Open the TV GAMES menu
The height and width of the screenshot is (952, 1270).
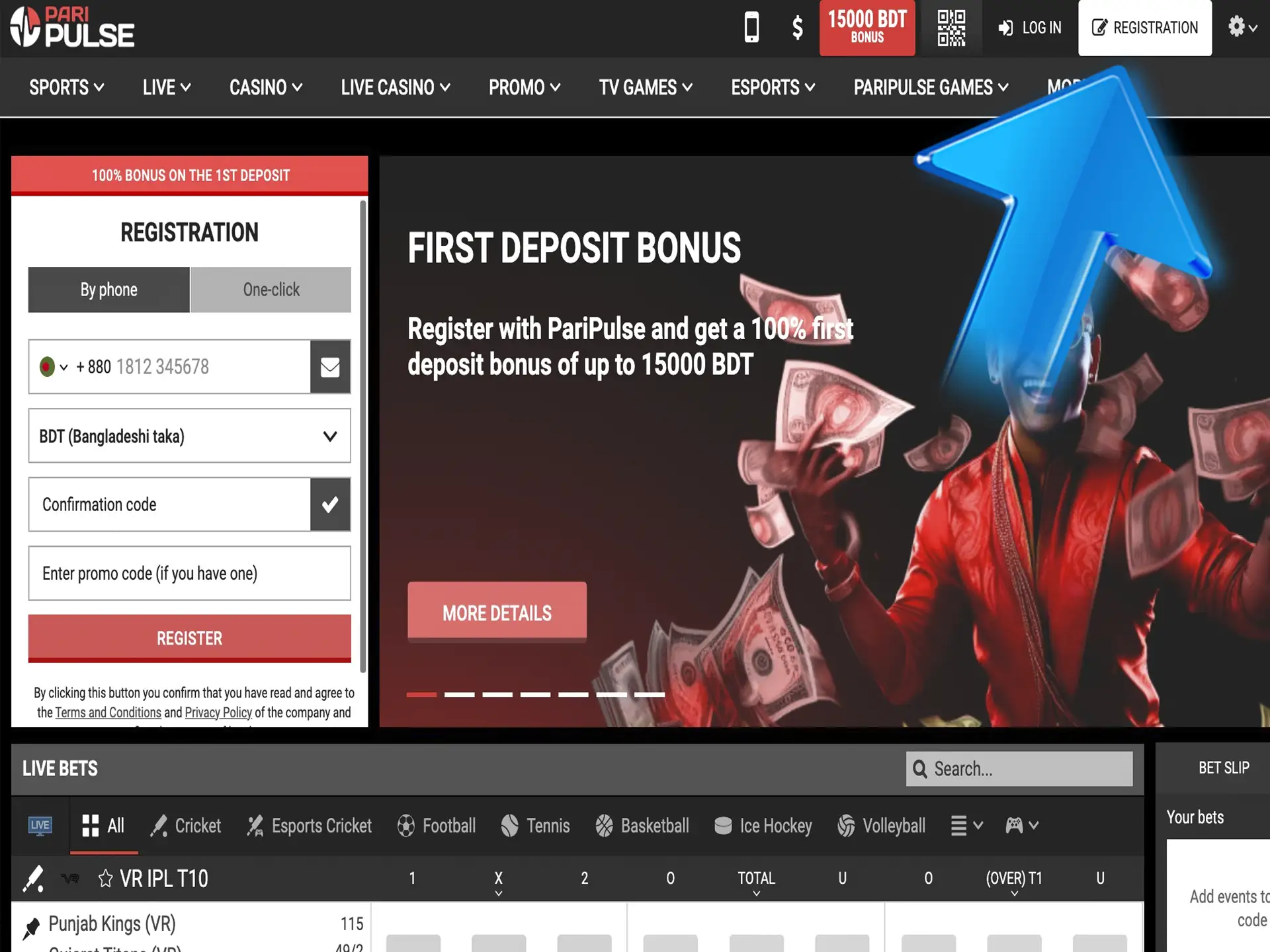pos(646,87)
